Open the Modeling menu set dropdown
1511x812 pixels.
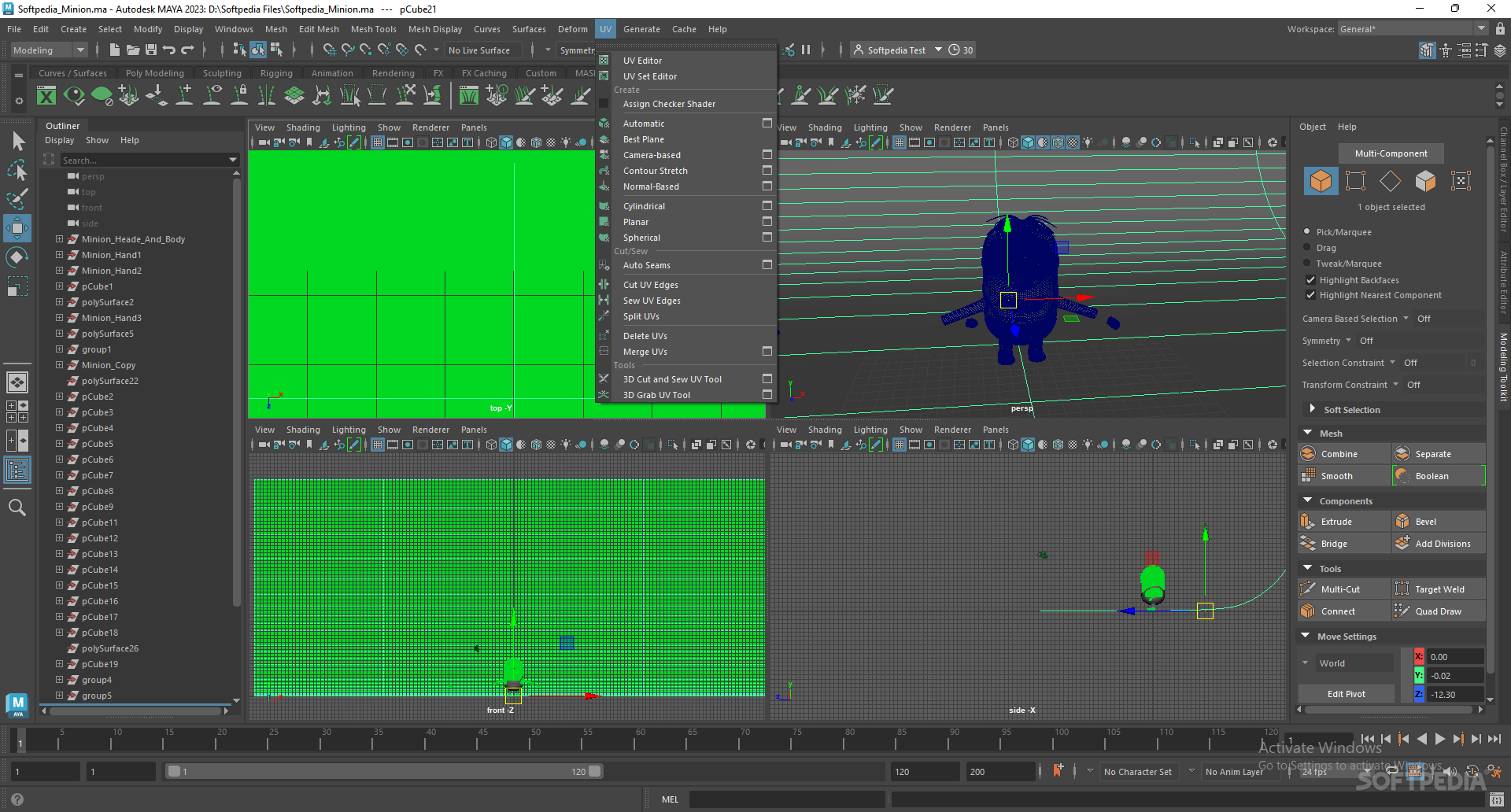tap(50, 50)
